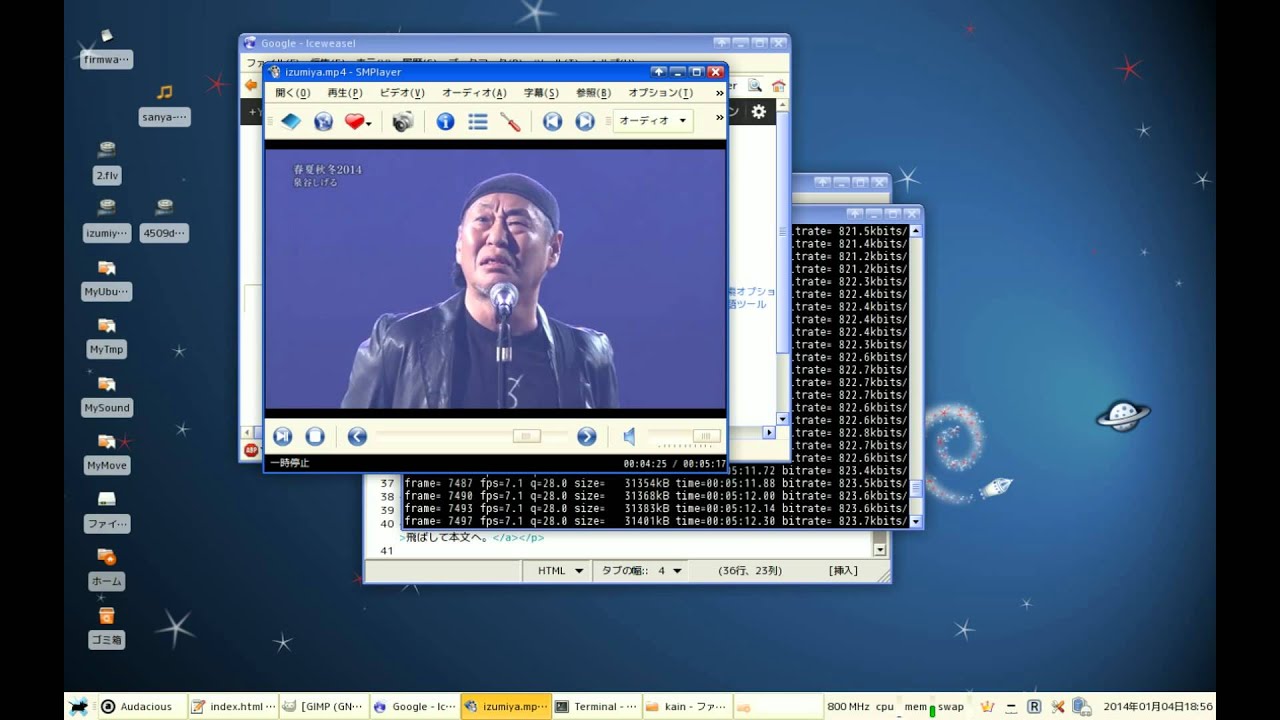Click the SMPlayer volume slider handle
The height and width of the screenshot is (720, 1280).
tap(706, 436)
